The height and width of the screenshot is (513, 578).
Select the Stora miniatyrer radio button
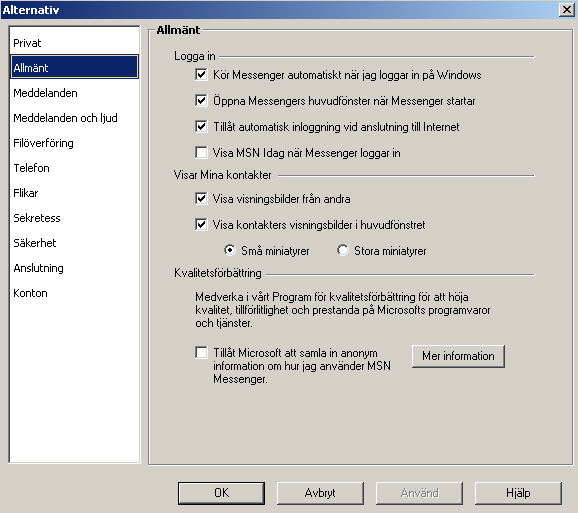pyautogui.click(x=343, y=251)
